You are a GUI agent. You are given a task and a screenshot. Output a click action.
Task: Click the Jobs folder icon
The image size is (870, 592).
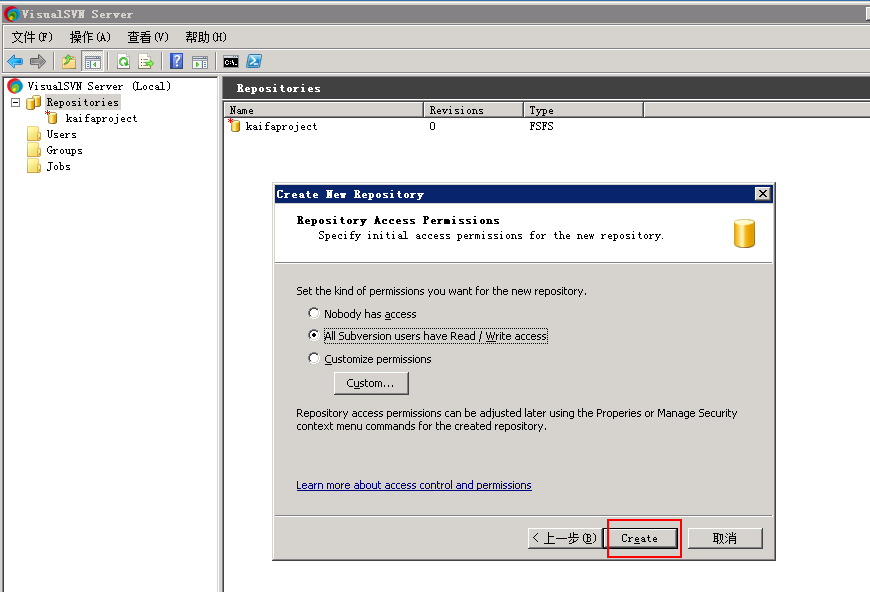[34, 166]
